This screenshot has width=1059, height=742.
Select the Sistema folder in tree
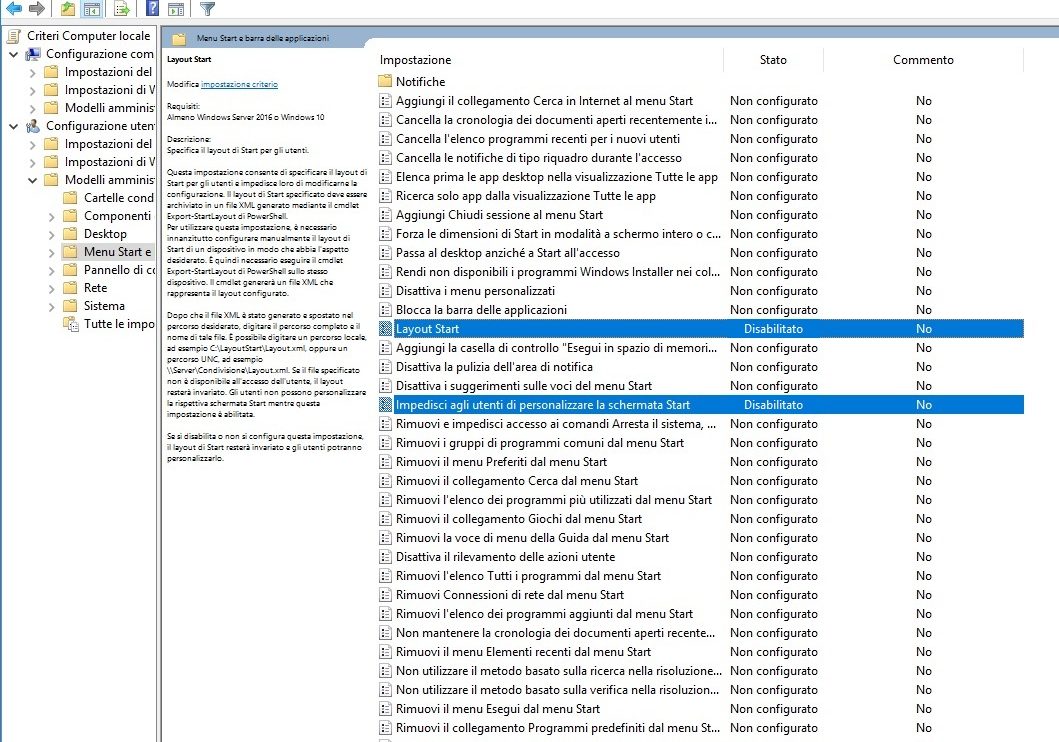click(x=104, y=306)
